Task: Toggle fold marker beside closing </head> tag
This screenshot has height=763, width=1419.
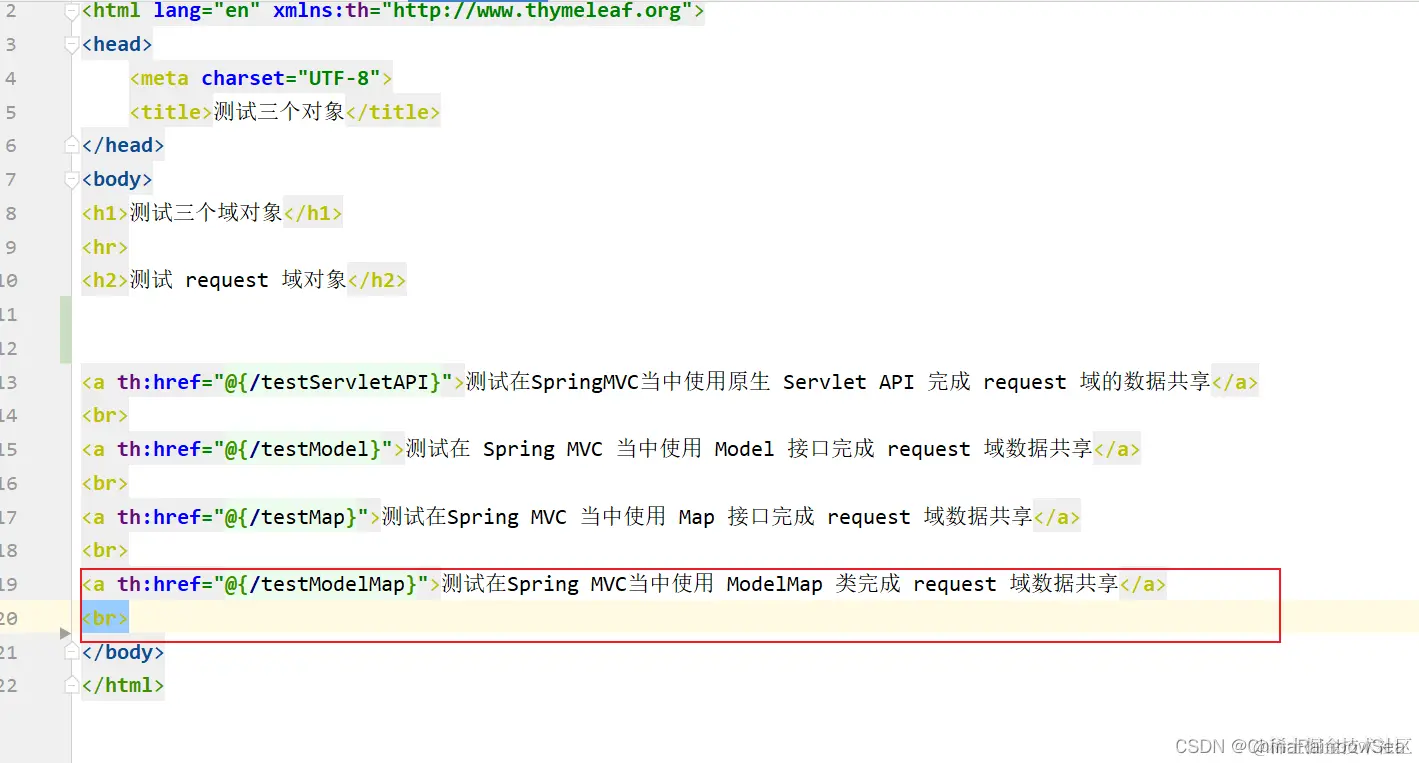Action: (71, 146)
